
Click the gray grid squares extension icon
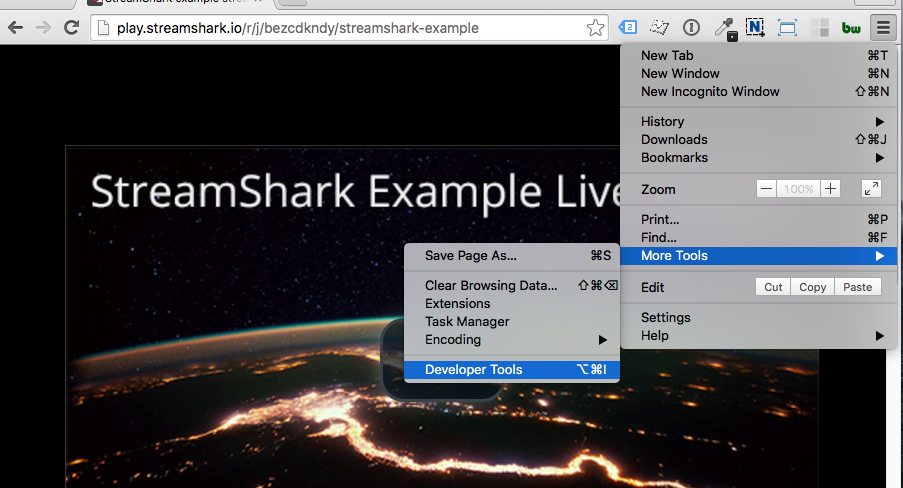point(819,28)
